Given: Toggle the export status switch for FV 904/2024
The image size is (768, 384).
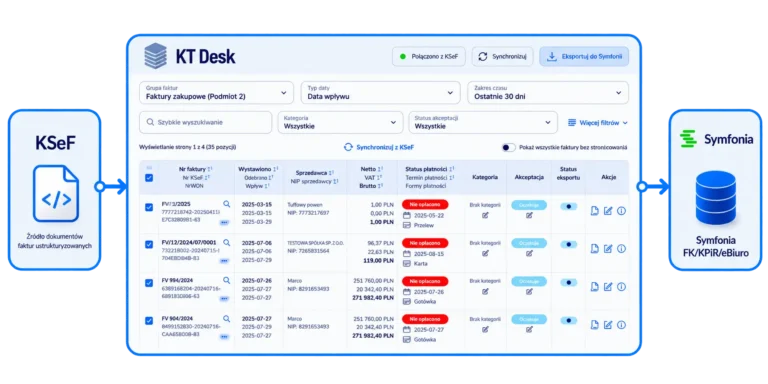Looking at the screenshot, I should pos(568,320).
